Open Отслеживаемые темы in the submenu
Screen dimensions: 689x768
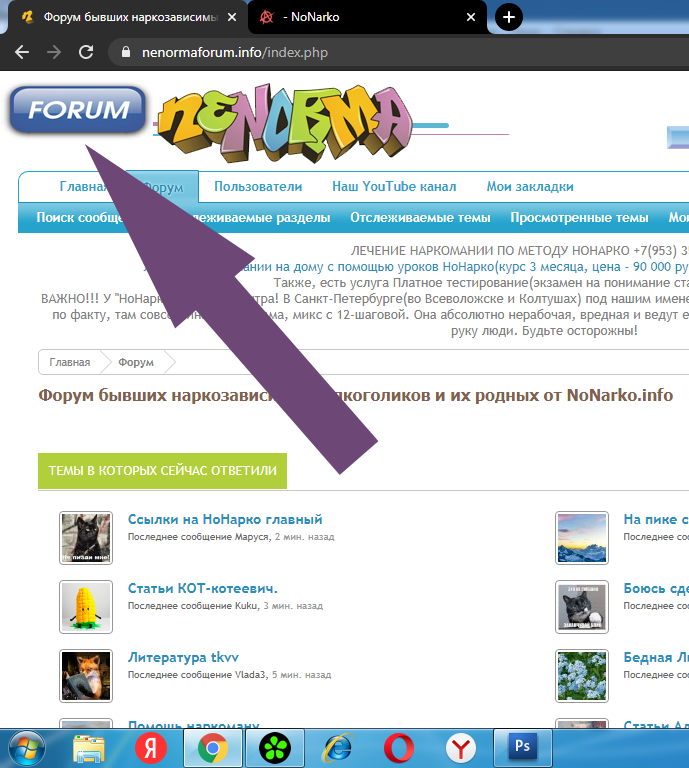point(420,218)
